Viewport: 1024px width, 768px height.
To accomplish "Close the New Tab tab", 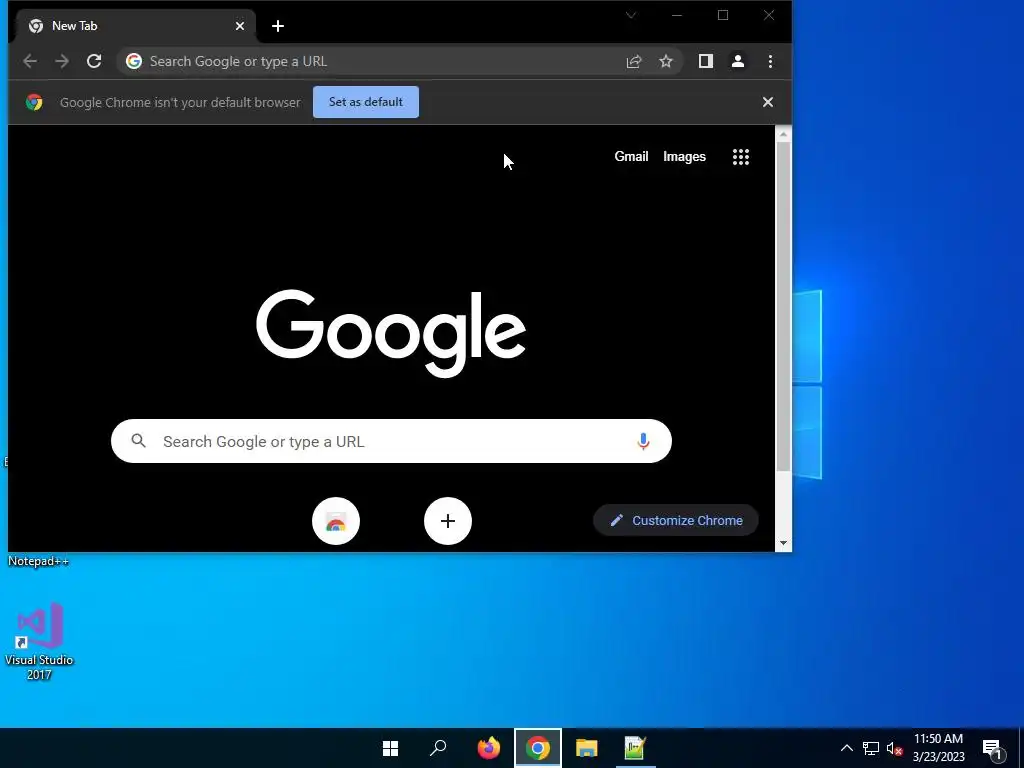I will pos(240,26).
